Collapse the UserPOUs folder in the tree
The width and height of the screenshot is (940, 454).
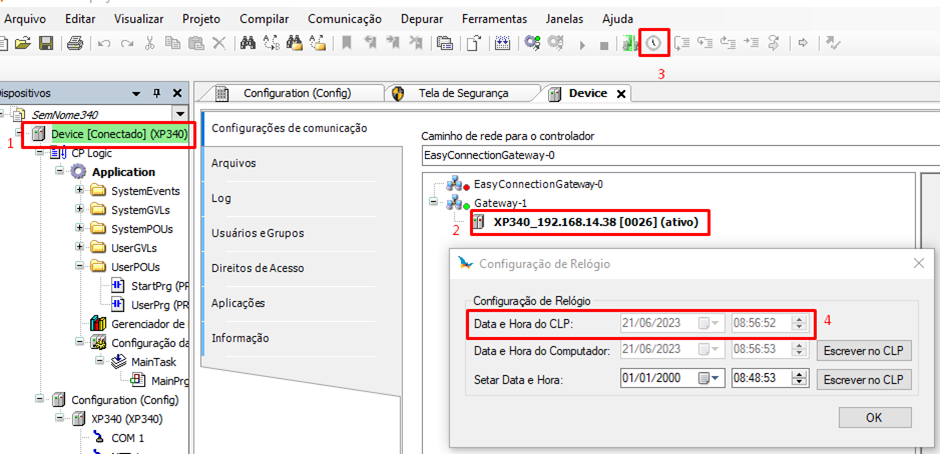[81, 267]
